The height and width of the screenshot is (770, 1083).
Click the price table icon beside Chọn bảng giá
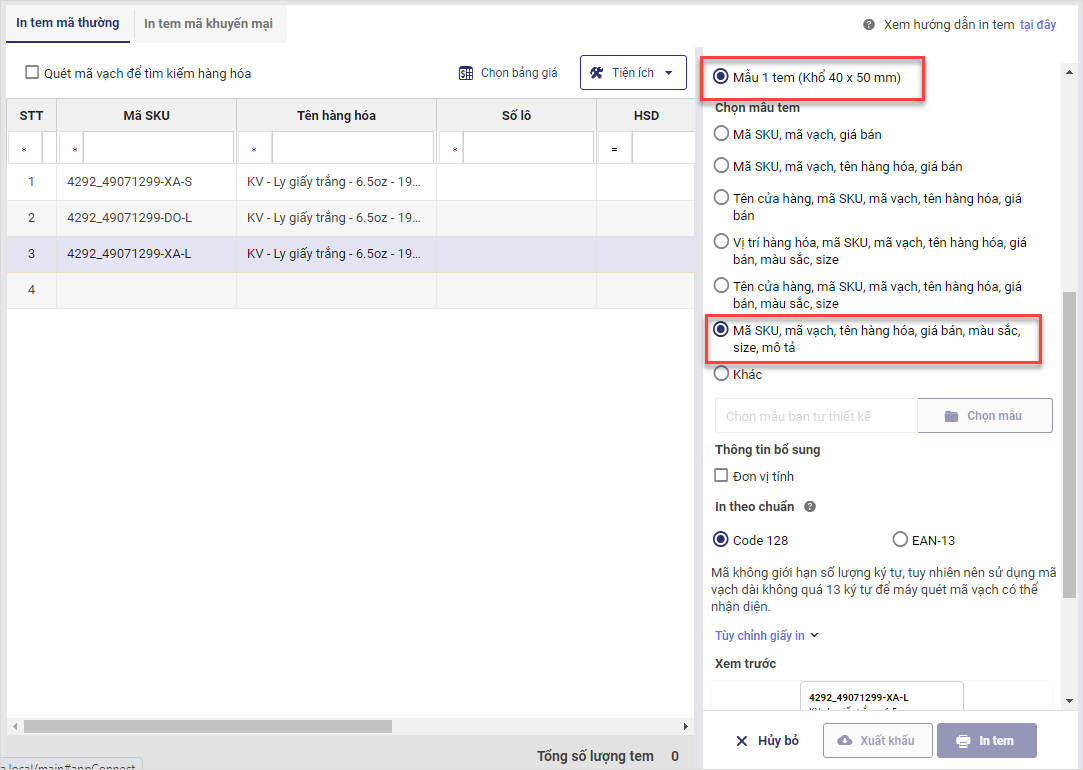pyautogui.click(x=466, y=73)
